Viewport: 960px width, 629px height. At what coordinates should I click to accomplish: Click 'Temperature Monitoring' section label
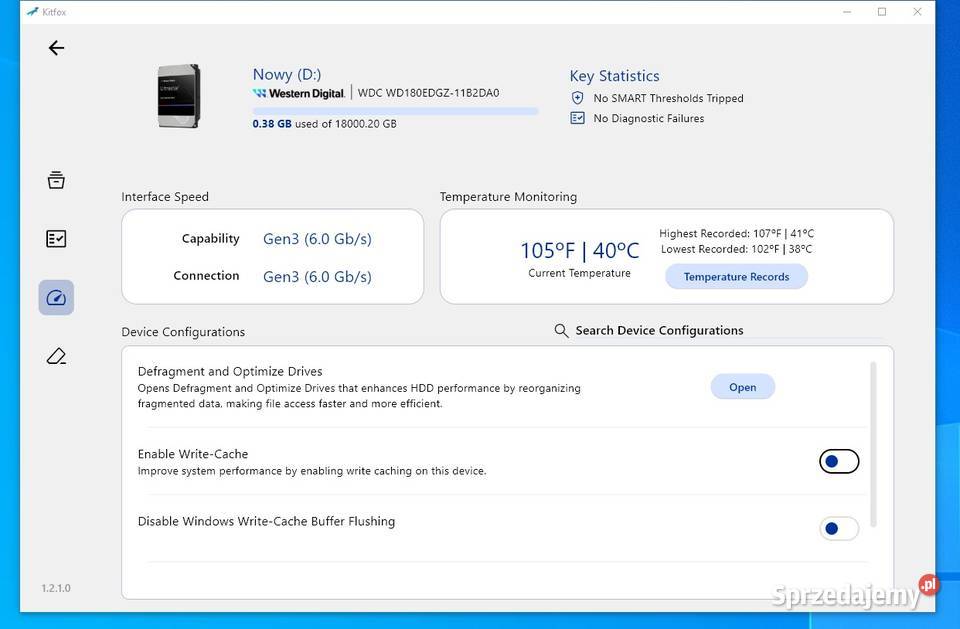click(x=508, y=197)
